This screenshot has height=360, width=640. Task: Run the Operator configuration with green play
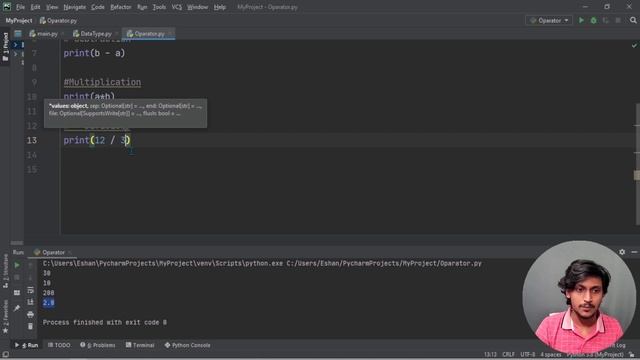tap(581, 20)
